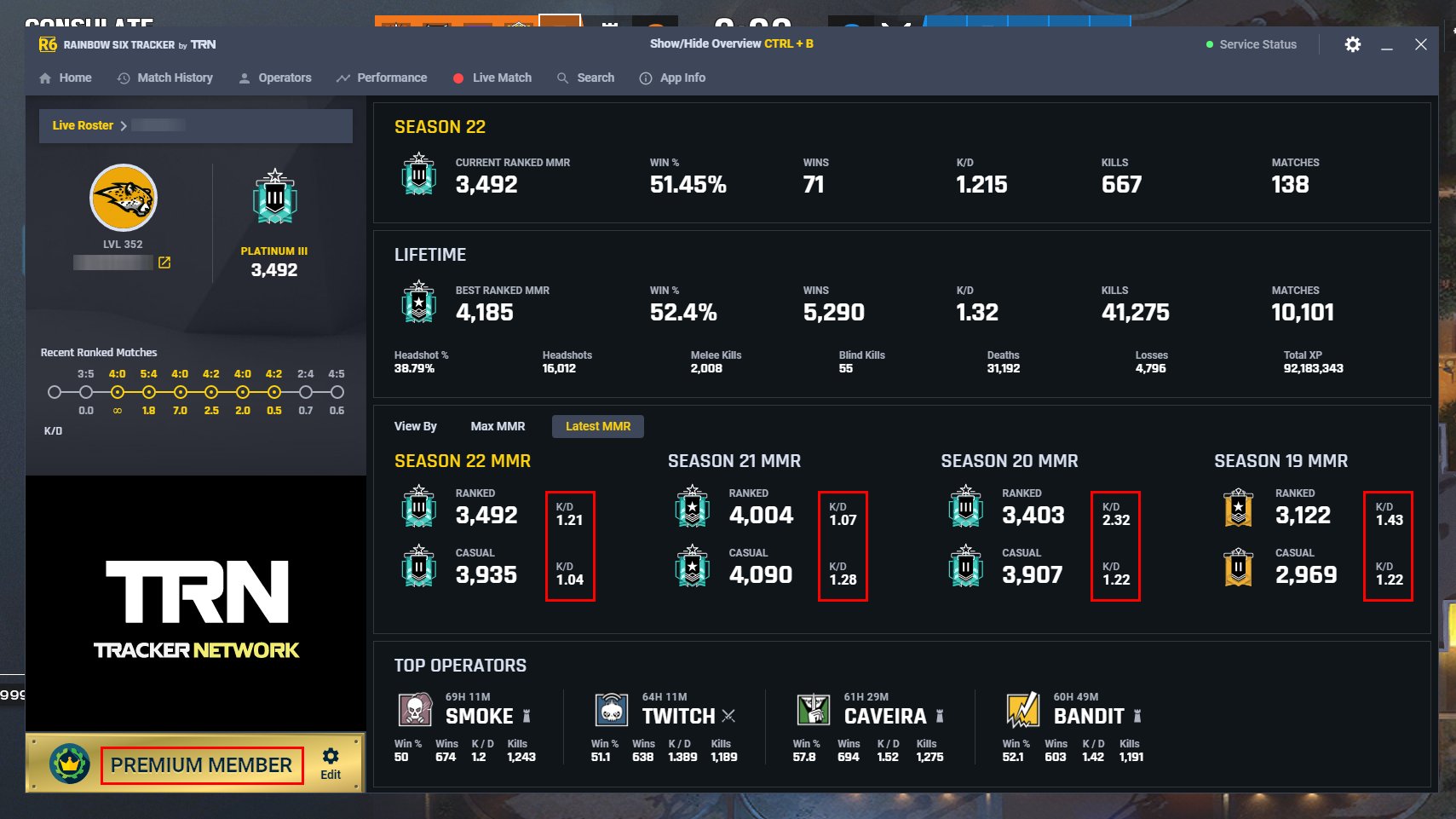Image resolution: width=1456 pixels, height=819 pixels.
Task: Expand the Live Roster chevron
Action: click(x=124, y=125)
